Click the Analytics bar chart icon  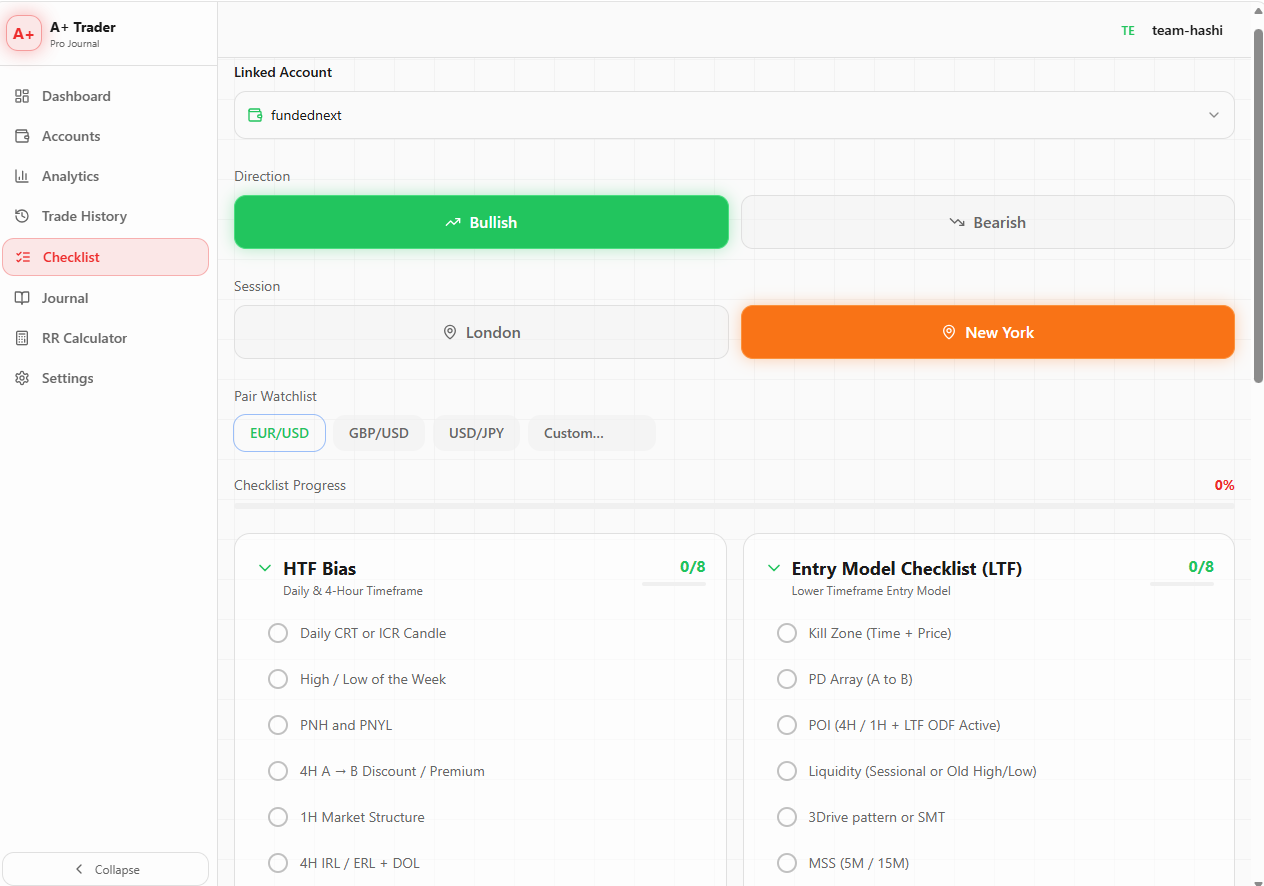(22, 176)
